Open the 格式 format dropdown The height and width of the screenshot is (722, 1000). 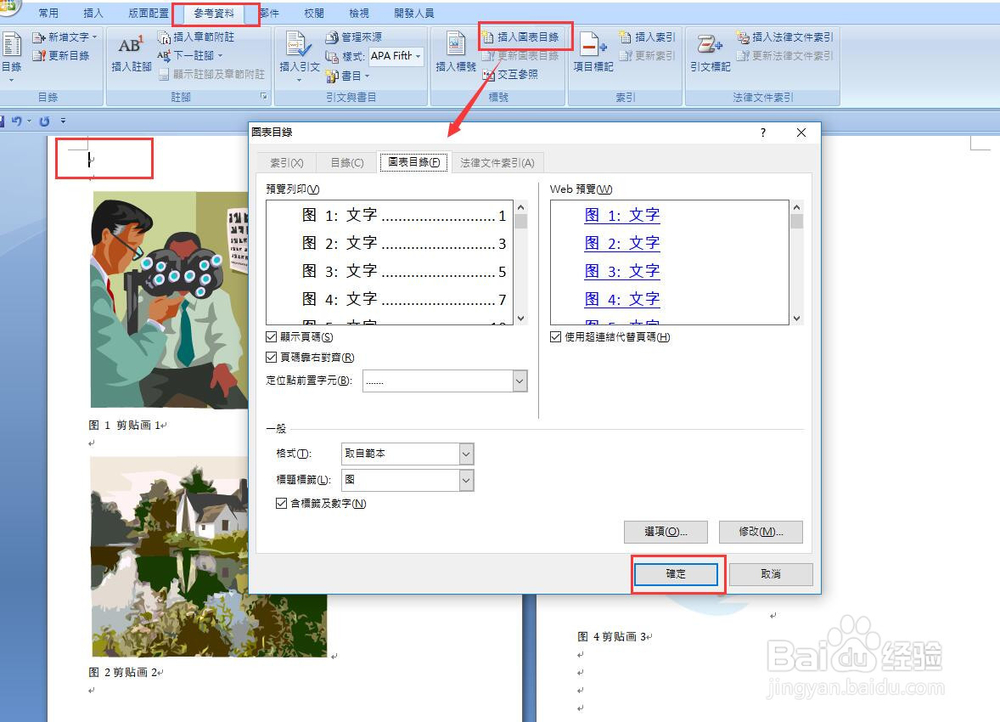pos(466,453)
